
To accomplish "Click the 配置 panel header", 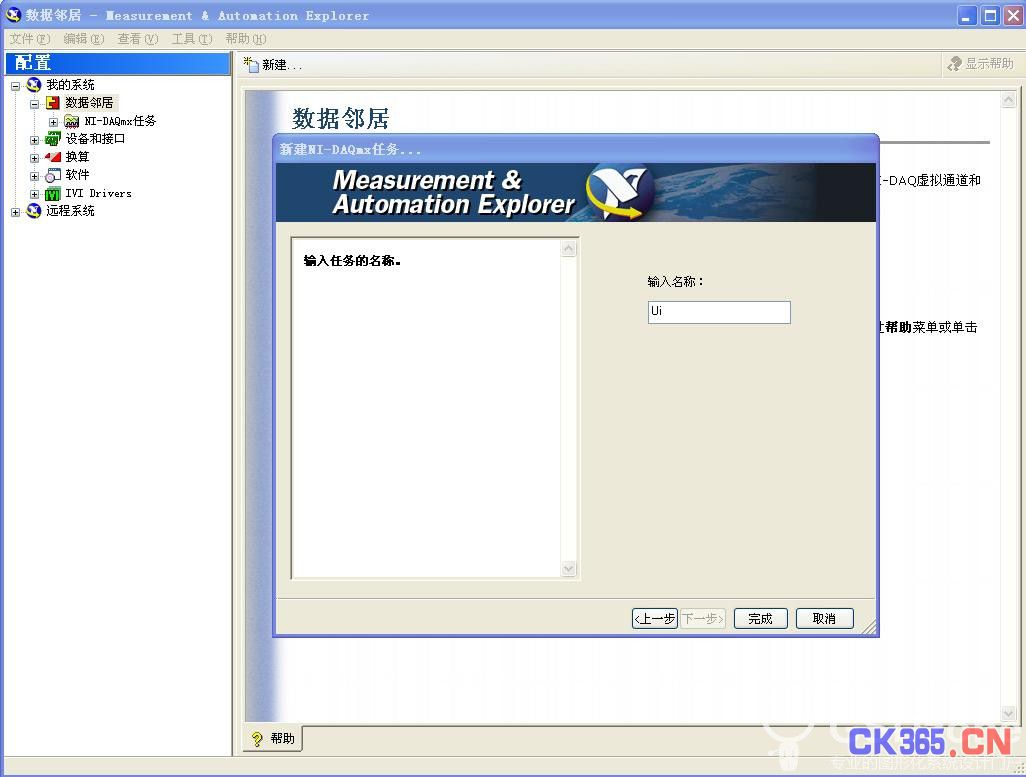I will 118,63.
